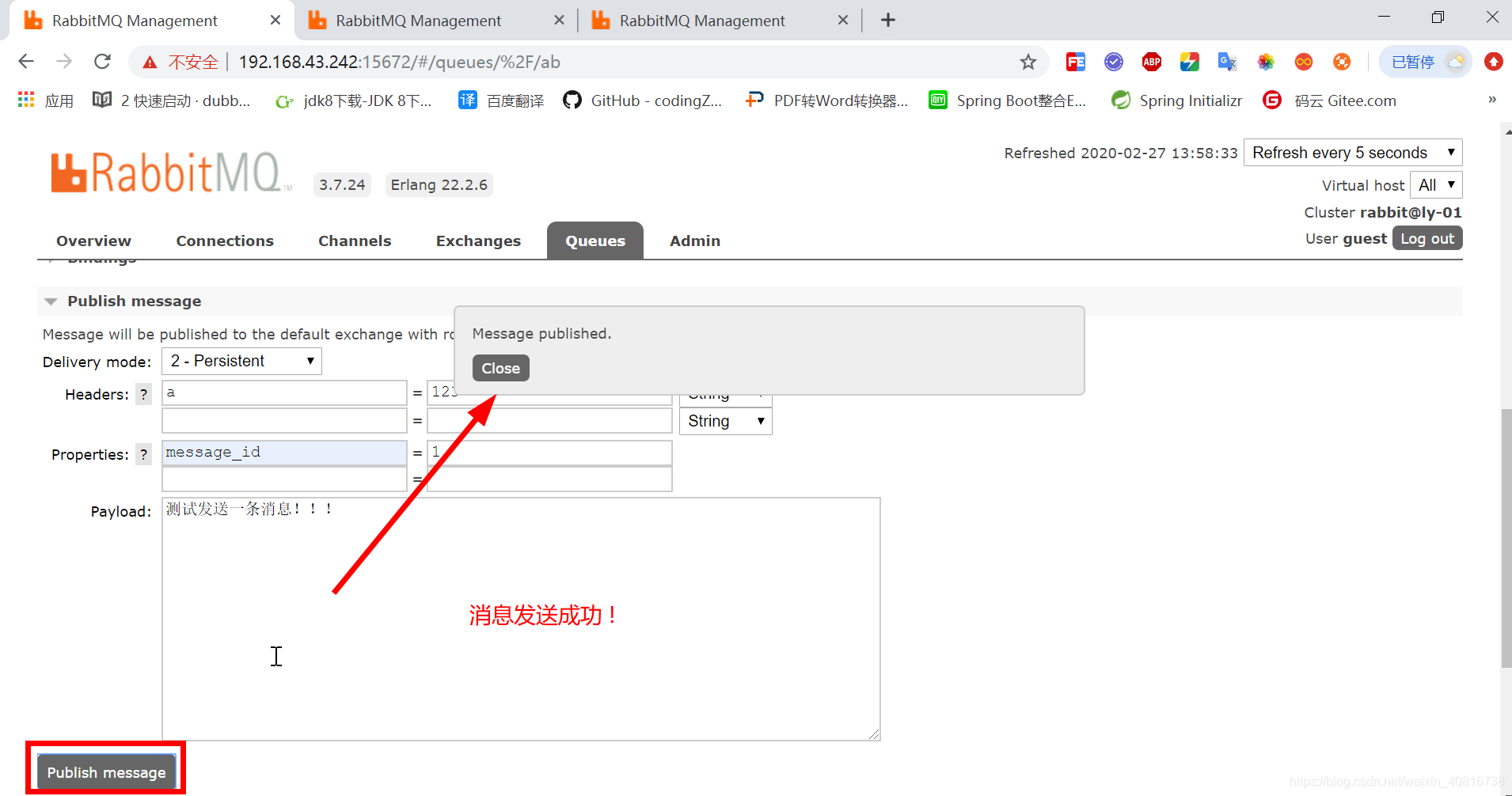Viewport: 1512px width, 796px height.
Task: Click the empty second property name field
Action: (x=284, y=479)
